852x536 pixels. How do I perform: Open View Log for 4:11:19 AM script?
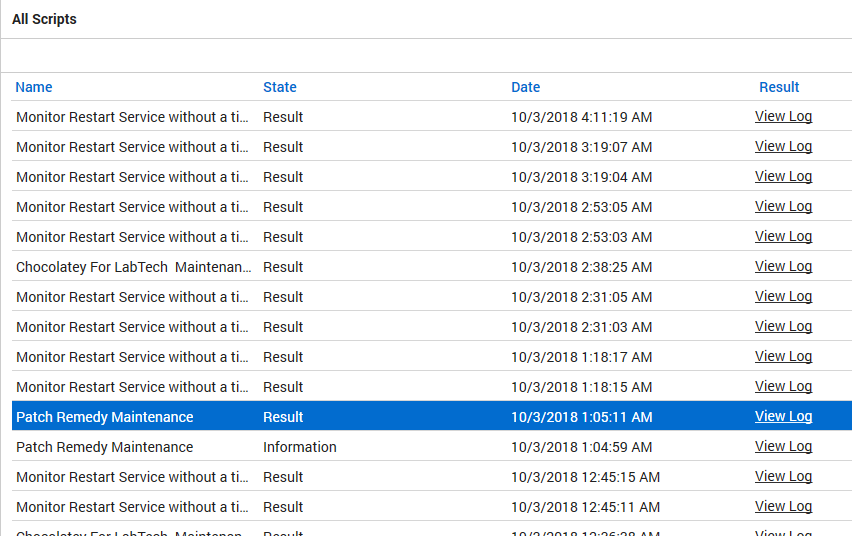pos(783,117)
